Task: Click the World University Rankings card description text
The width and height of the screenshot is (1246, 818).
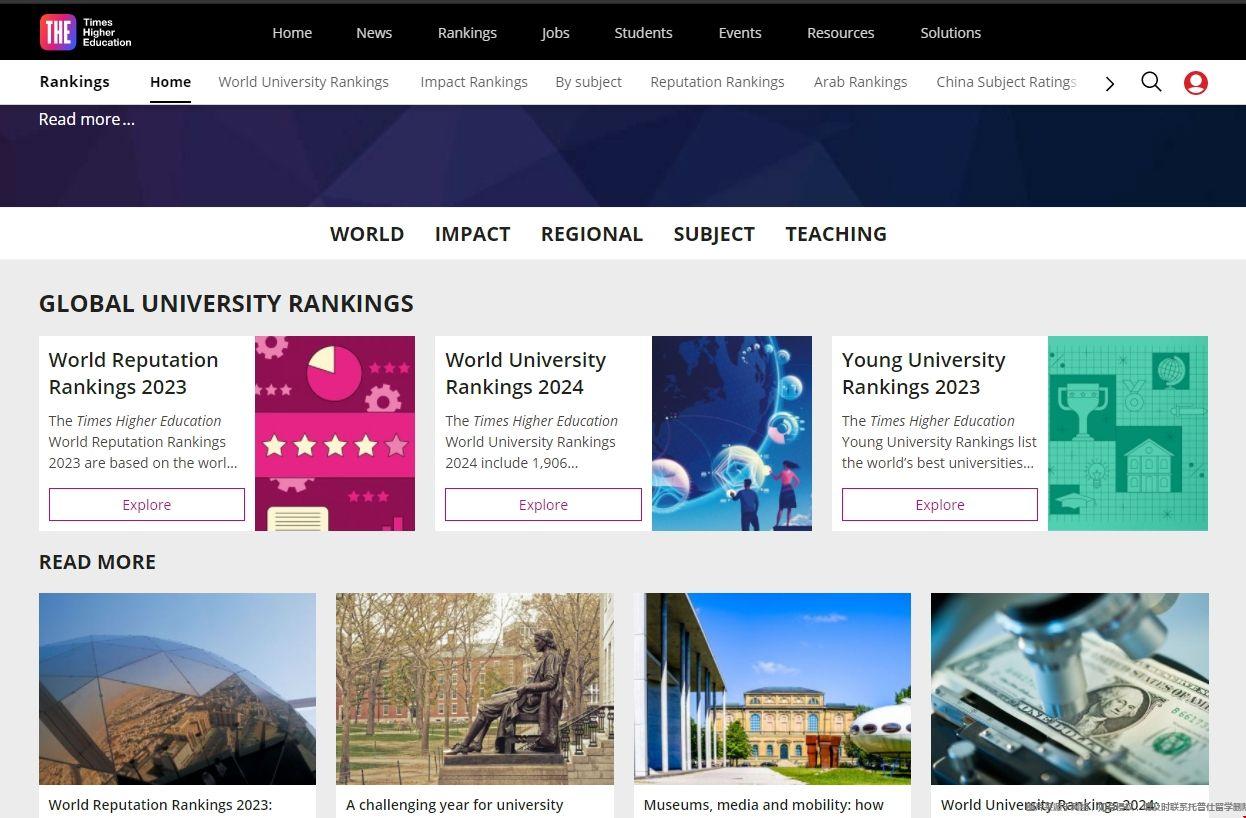Action: pos(532,442)
